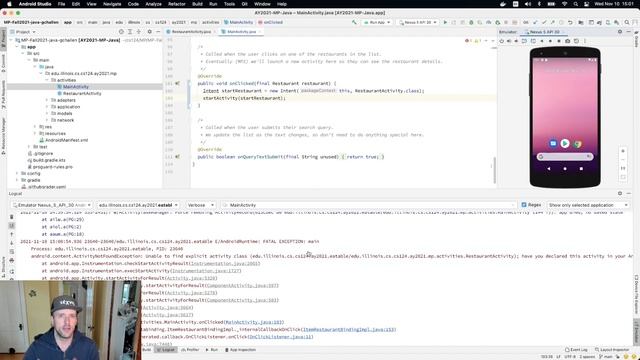This screenshot has width=640, height=360.
Task: Click Select Opened File target icon in Project panel
Action: 121,32
